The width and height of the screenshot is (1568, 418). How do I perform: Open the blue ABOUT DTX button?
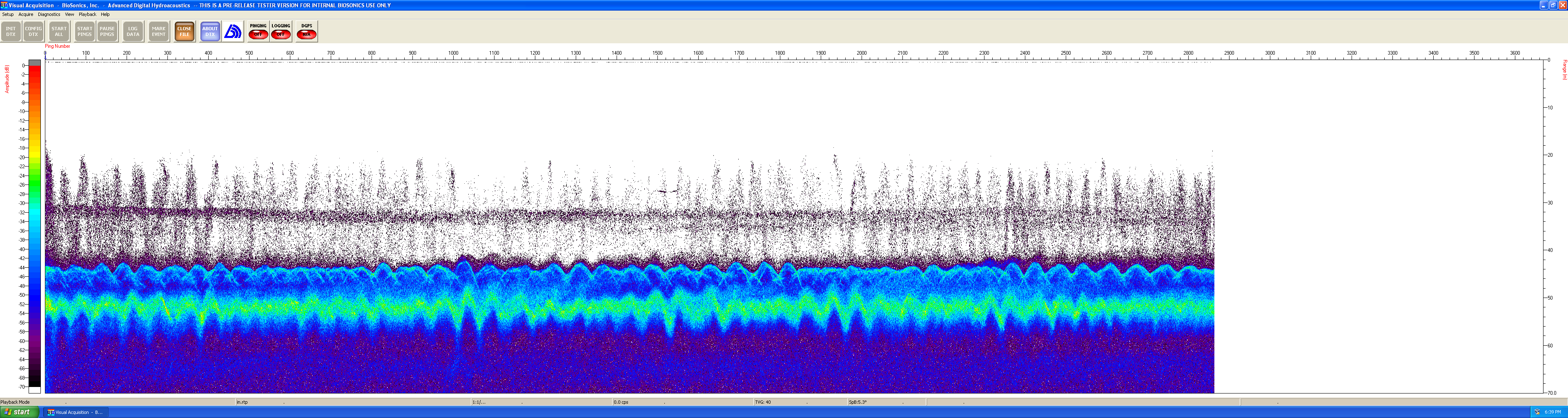(210, 32)
